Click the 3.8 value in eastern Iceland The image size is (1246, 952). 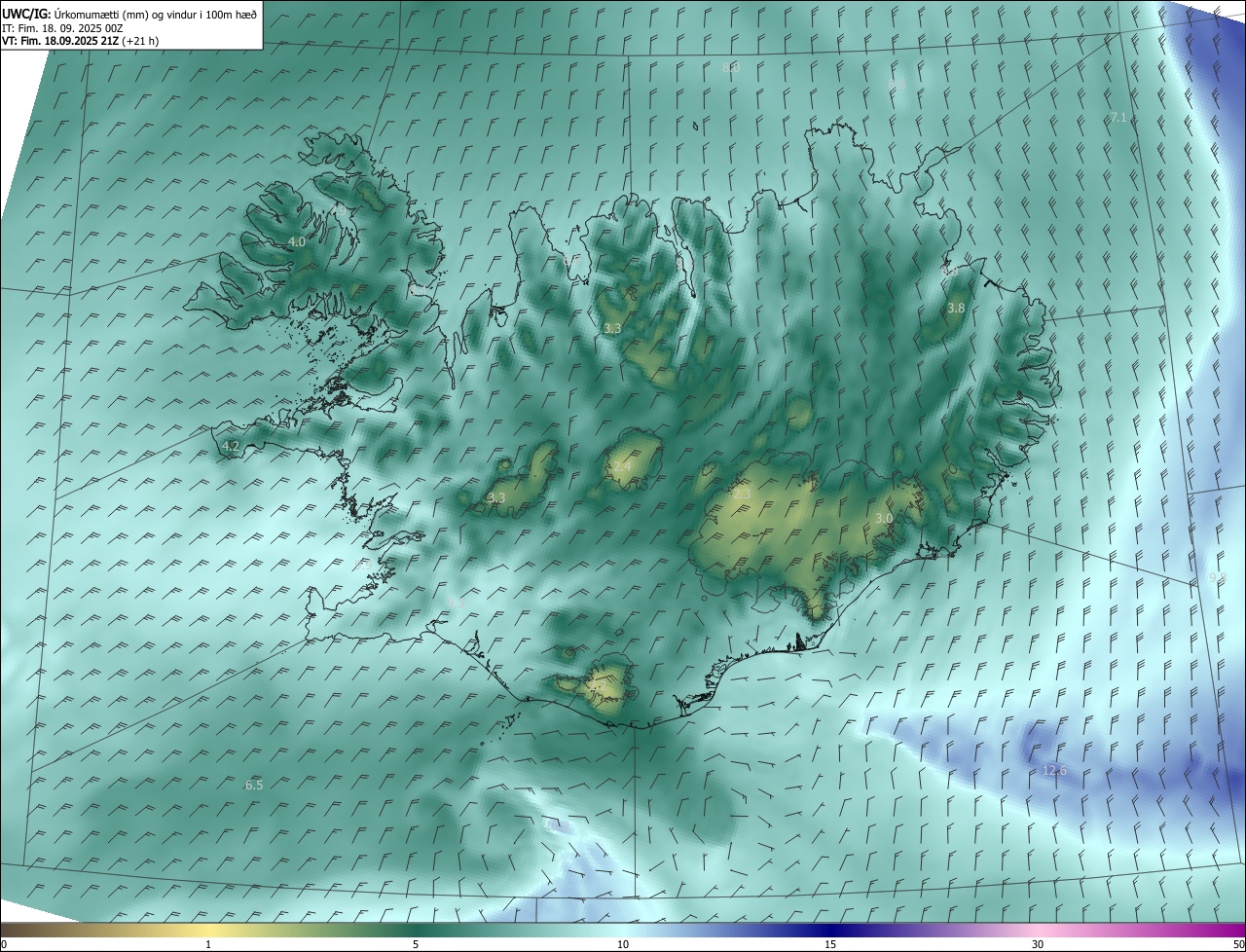[x=956, y=308]
